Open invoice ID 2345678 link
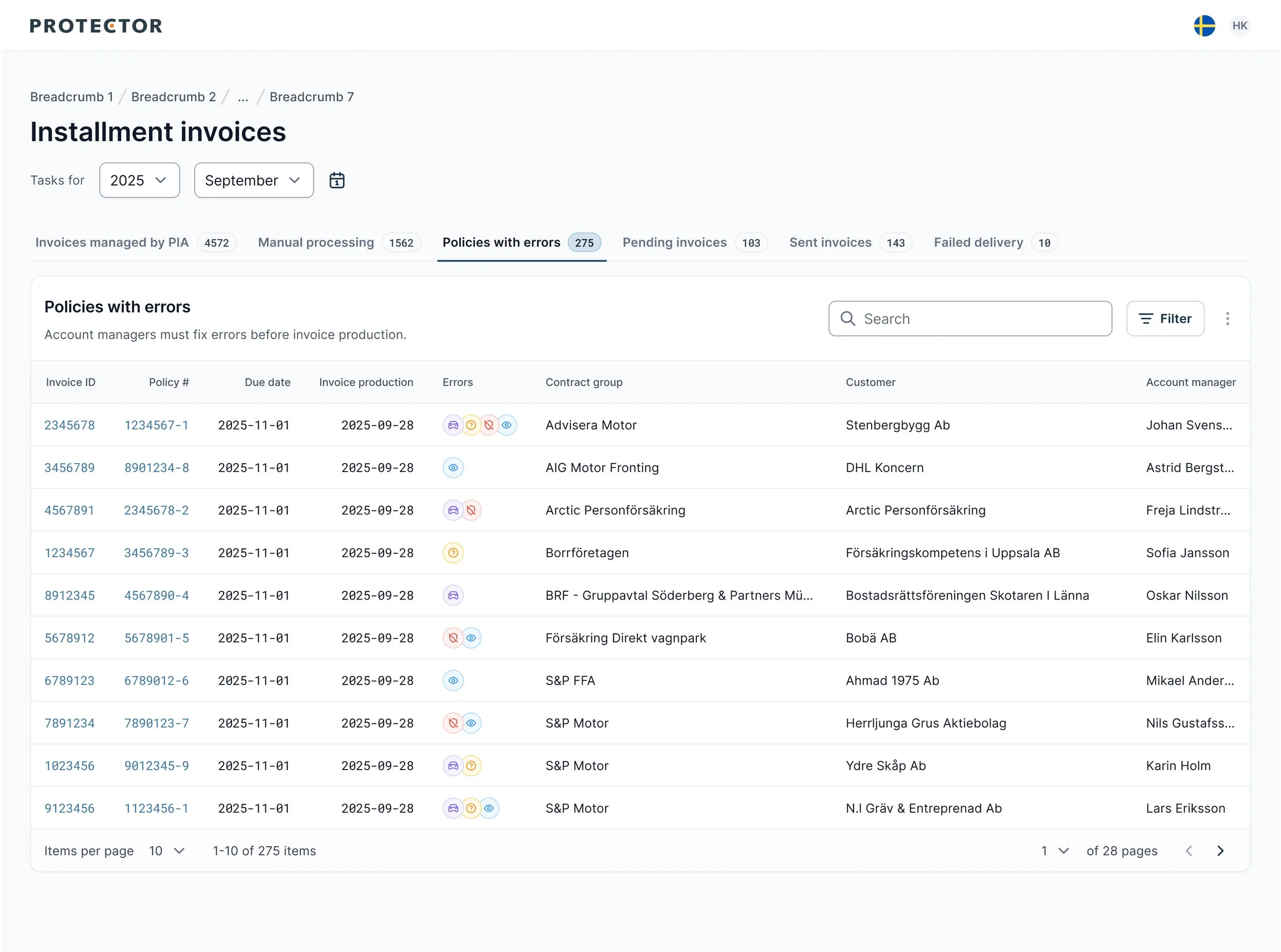 (x=70, y=425)
